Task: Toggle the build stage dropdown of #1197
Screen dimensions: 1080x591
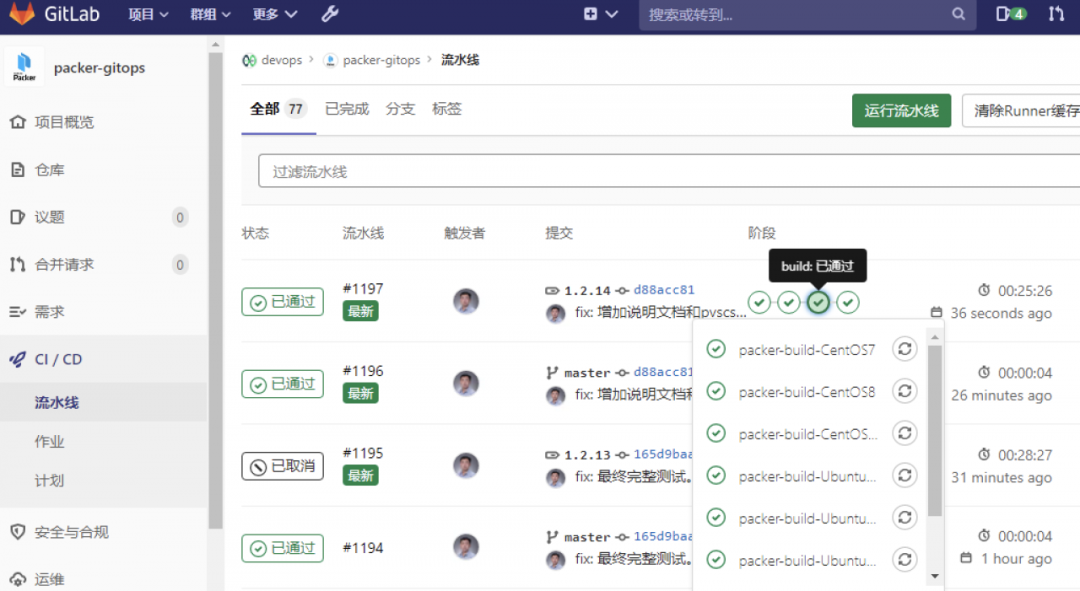Action: point(818,302)
